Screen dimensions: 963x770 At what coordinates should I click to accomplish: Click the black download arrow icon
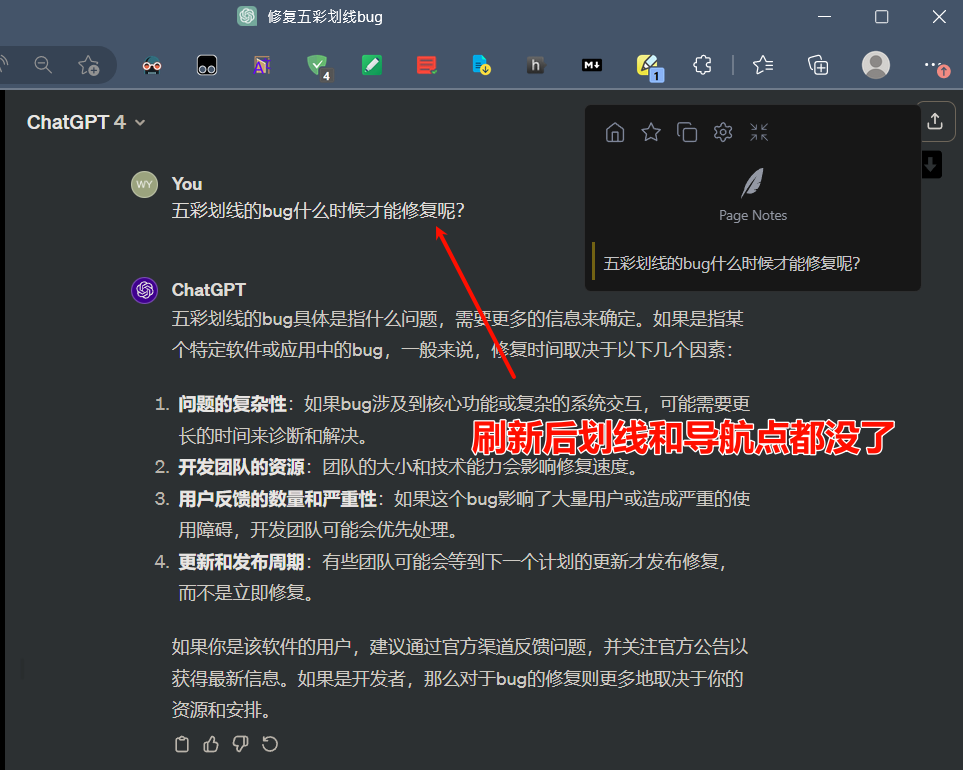[931, 165]
